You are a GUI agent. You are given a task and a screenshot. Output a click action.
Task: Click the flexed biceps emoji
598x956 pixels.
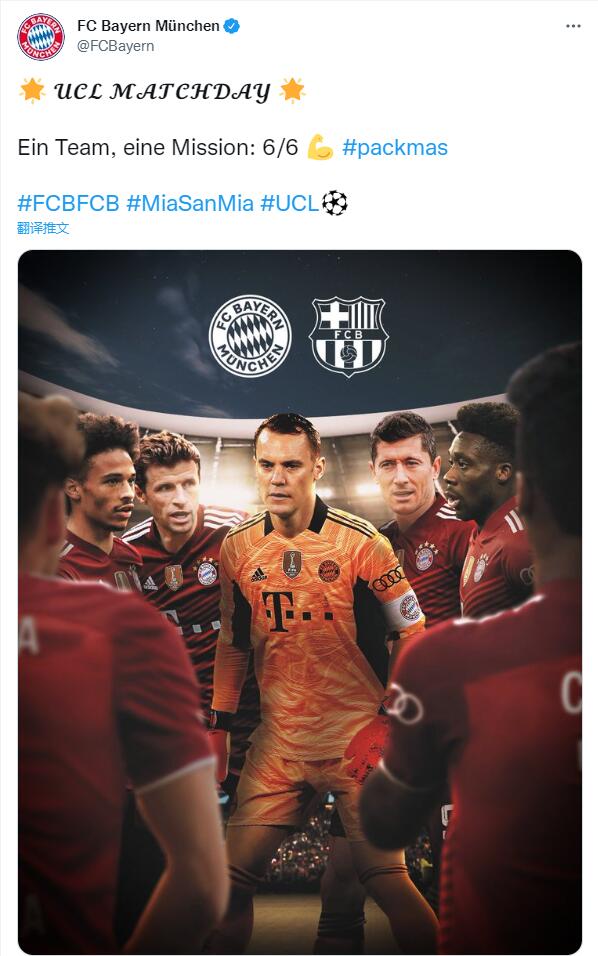coord(320,148)
